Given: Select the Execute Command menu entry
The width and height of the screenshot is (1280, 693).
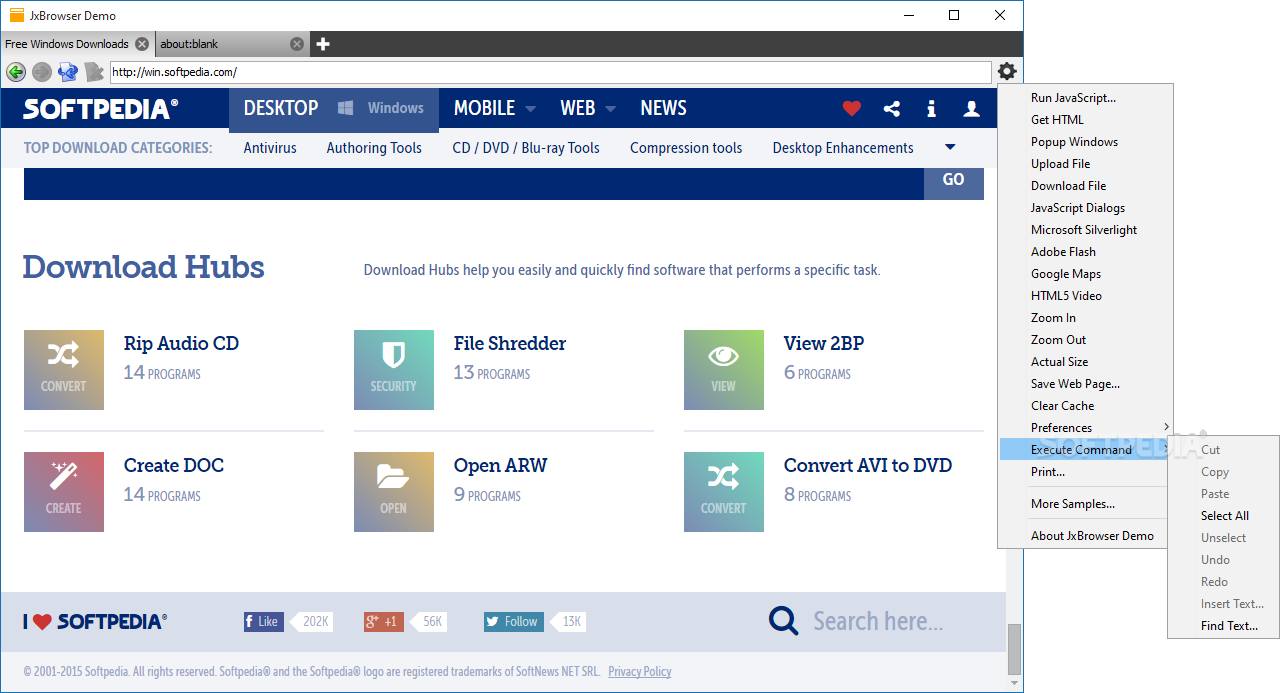Looking at the screenshot, I should pos(1086,450).
